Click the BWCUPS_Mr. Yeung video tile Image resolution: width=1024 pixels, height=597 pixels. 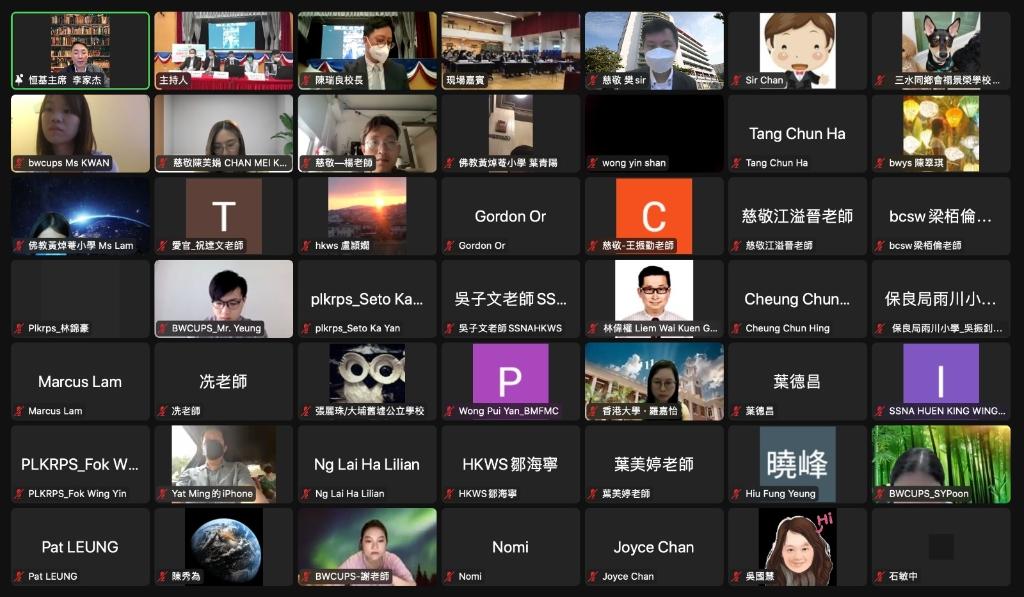click(x=224, y=298)
